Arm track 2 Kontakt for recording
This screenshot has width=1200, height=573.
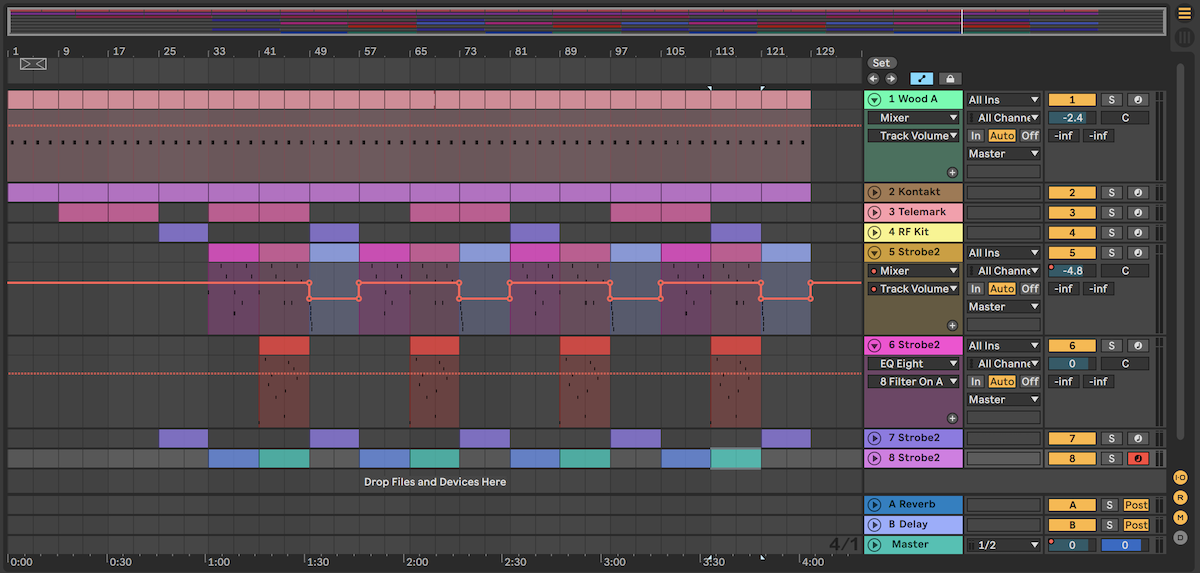click(1137, 192)
